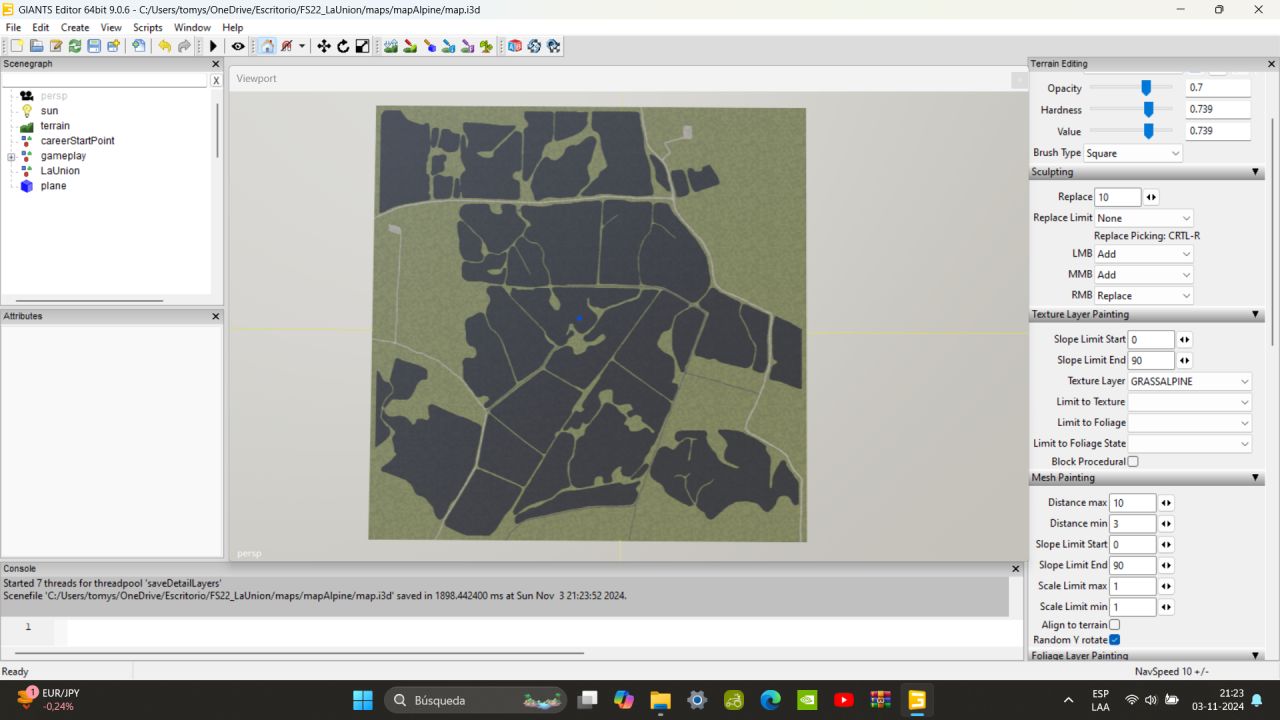Open the View menu
1280x720 pixels.
[x=111, y=28]
